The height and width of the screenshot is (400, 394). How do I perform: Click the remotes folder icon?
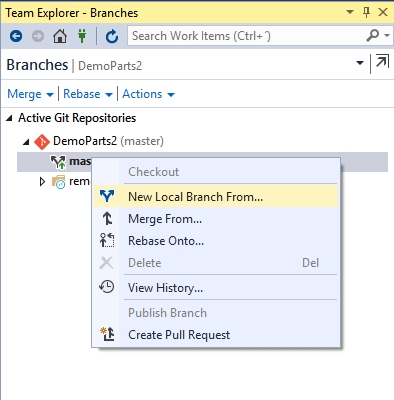coord(59,182)
